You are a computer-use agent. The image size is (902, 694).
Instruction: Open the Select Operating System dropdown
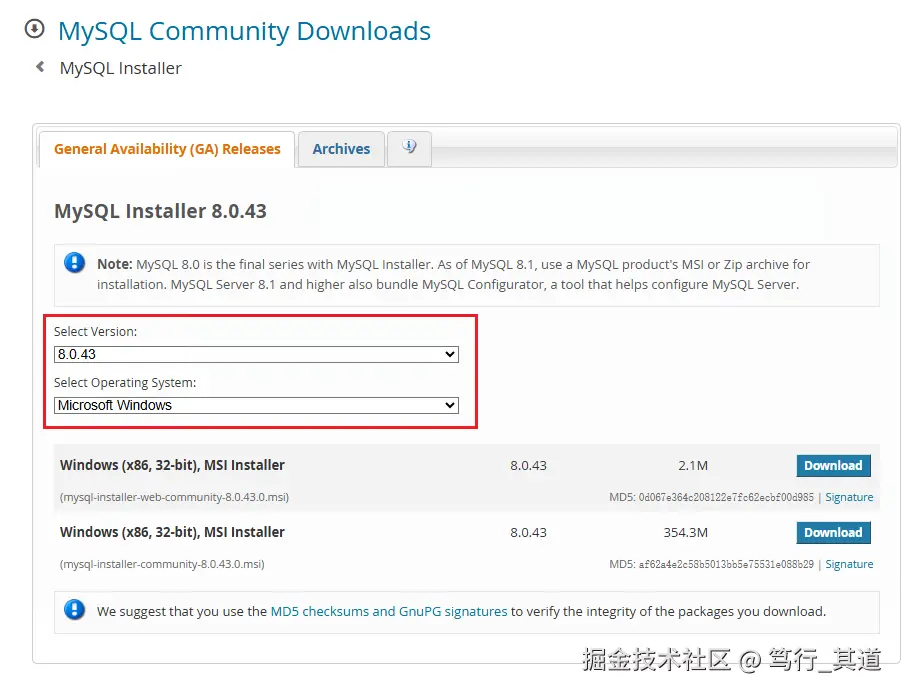click(x=256, y=405)
